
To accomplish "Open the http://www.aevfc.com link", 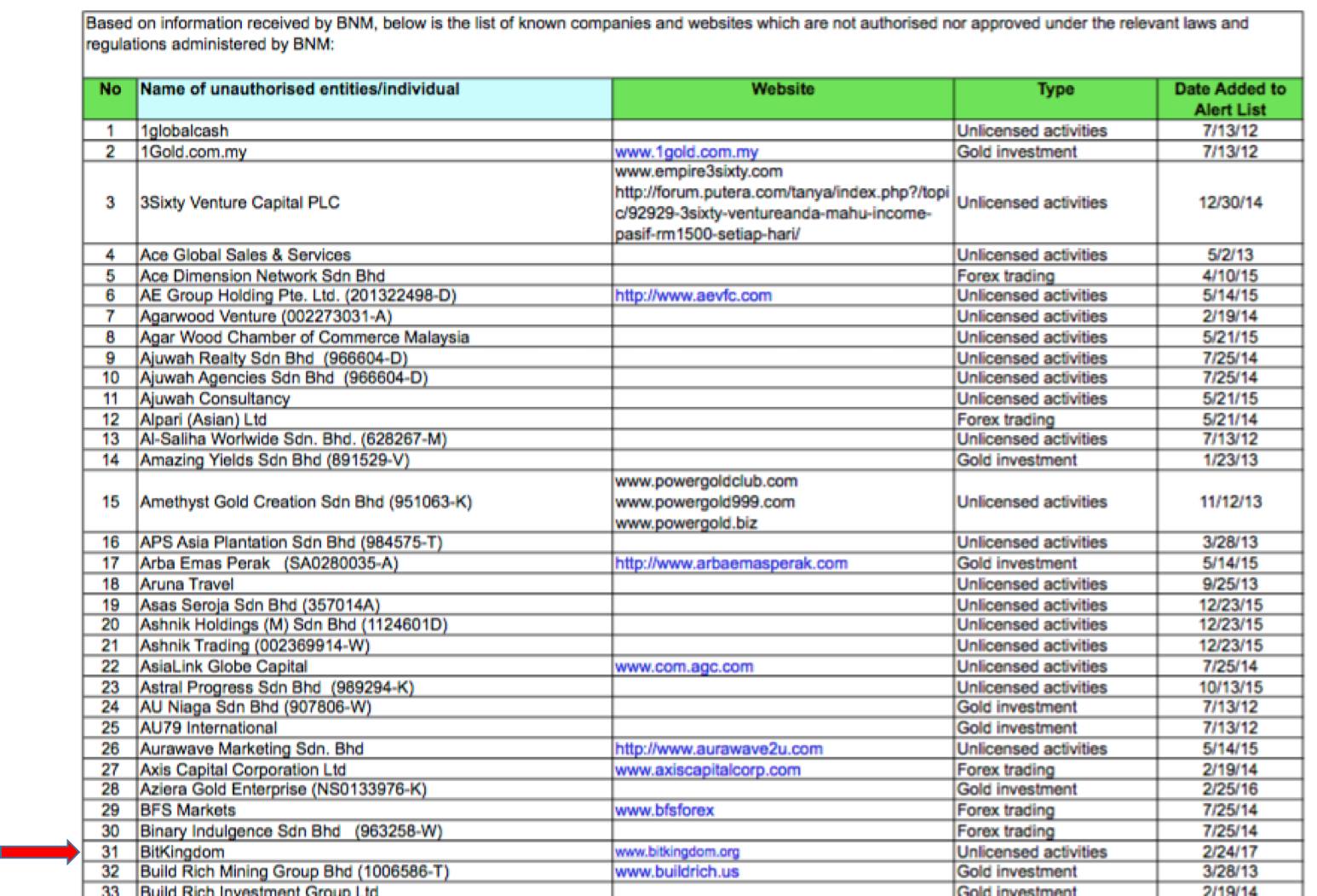I will [693, 296].
